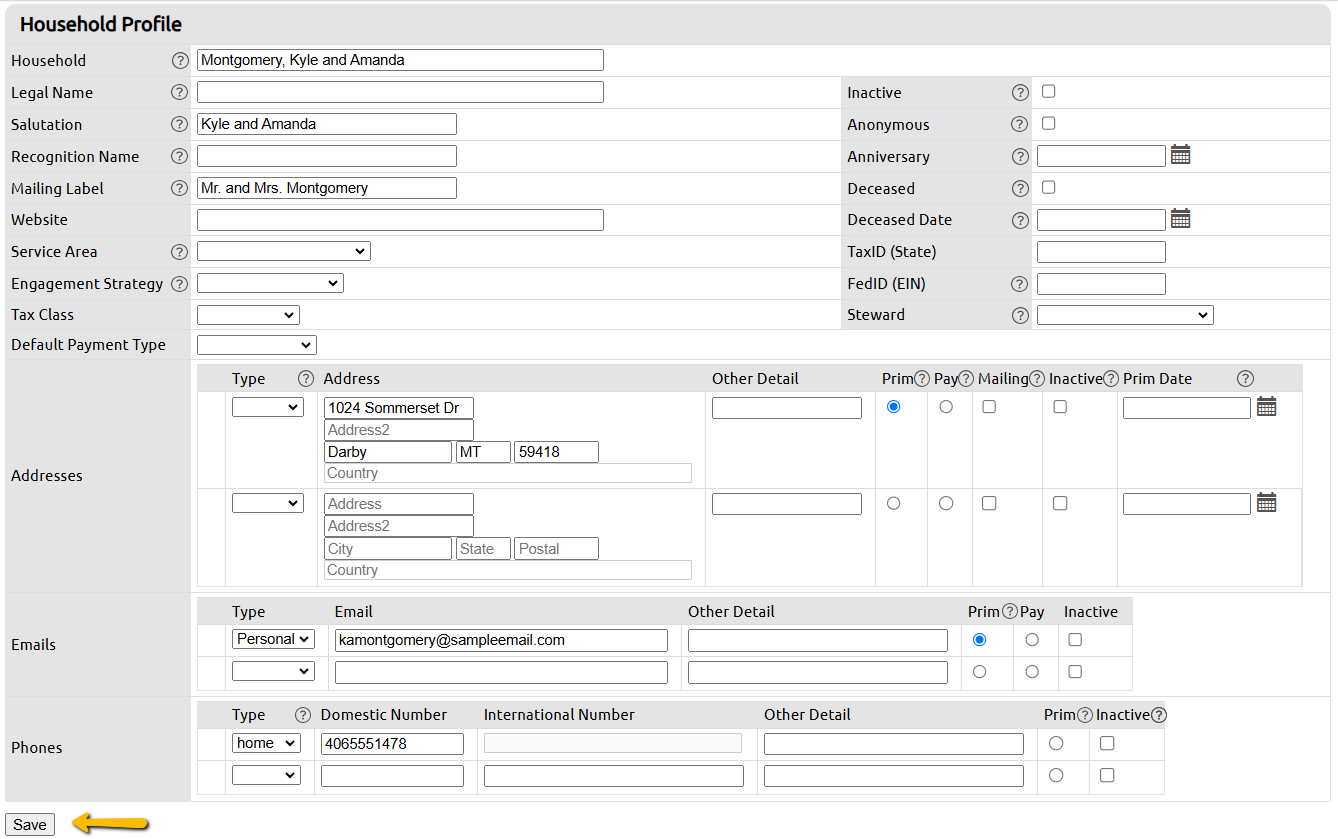This screenshot has width=1338, height=839.
Task: Open help icon next to Anonymous
Action: (x=1020, y=124)
